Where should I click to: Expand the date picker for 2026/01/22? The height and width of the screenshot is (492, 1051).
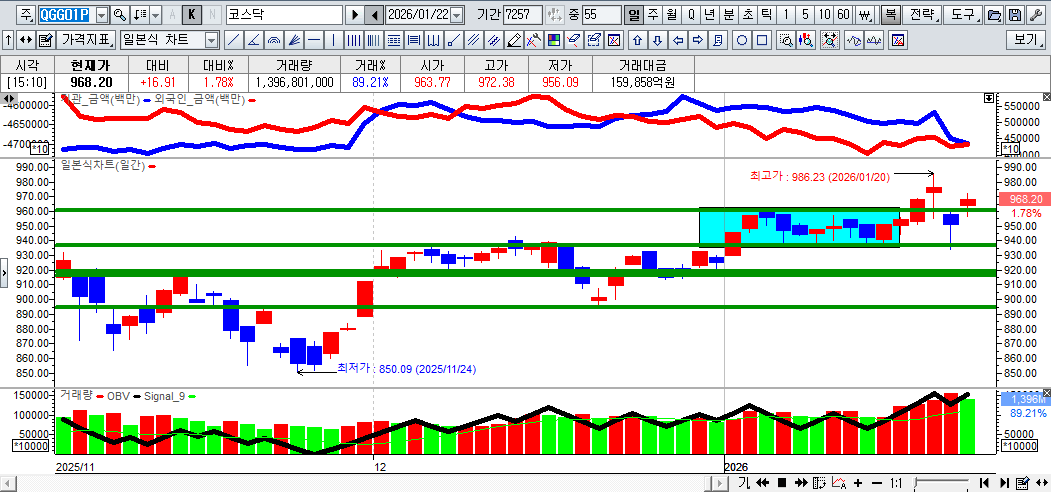click(x=457, y=15)
